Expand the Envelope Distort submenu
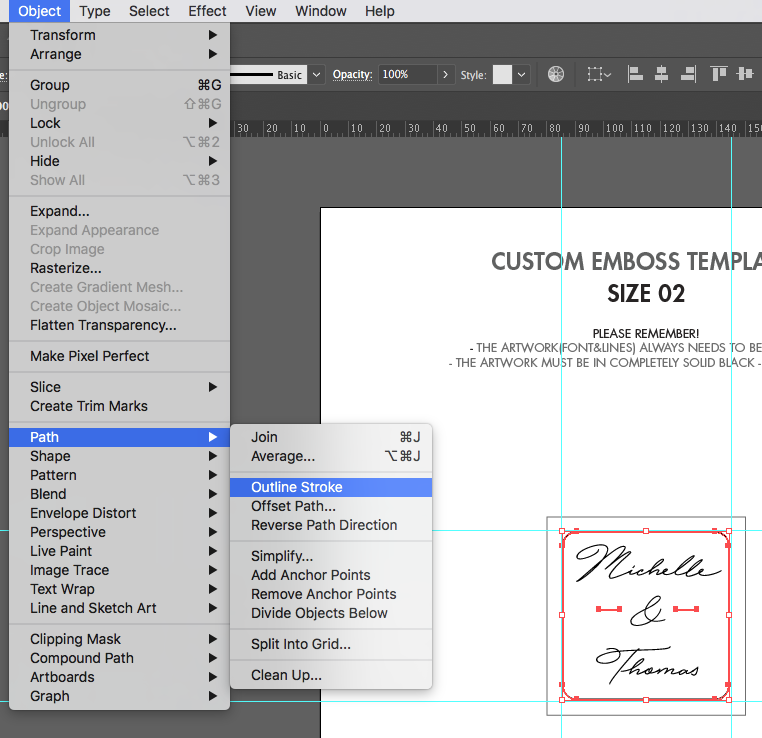This screenshot has height=738, width=762. (83, 513)
